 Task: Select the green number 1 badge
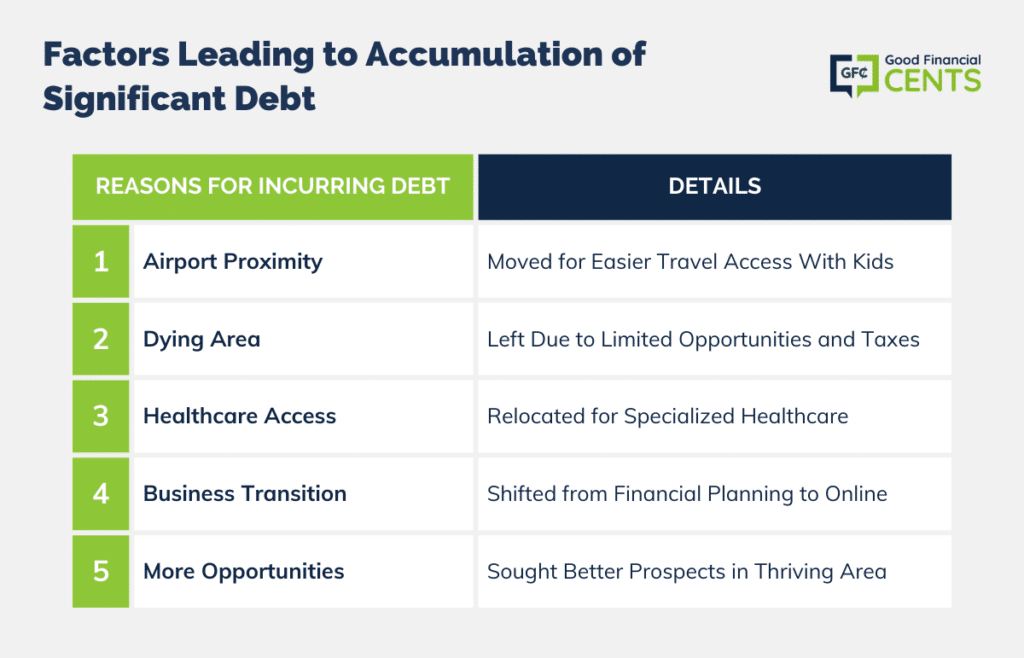coord(101,262)
